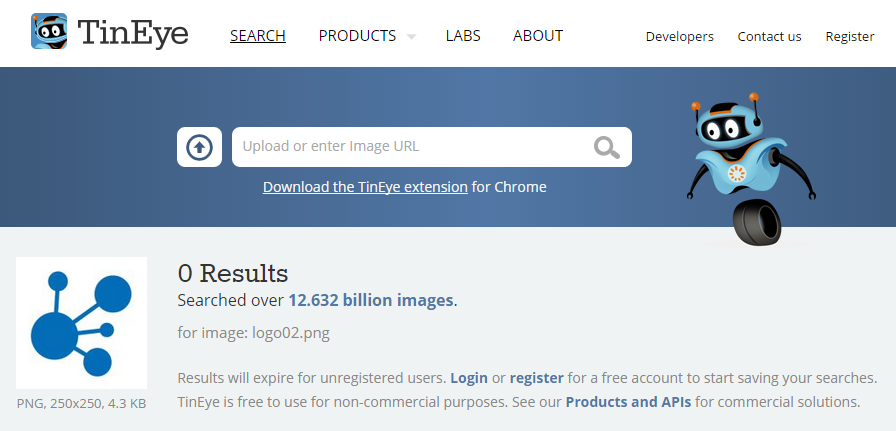Expand the PRODUCTS dropdown arrow
This screenshot has height=431, width=896.
click(411, 37)
